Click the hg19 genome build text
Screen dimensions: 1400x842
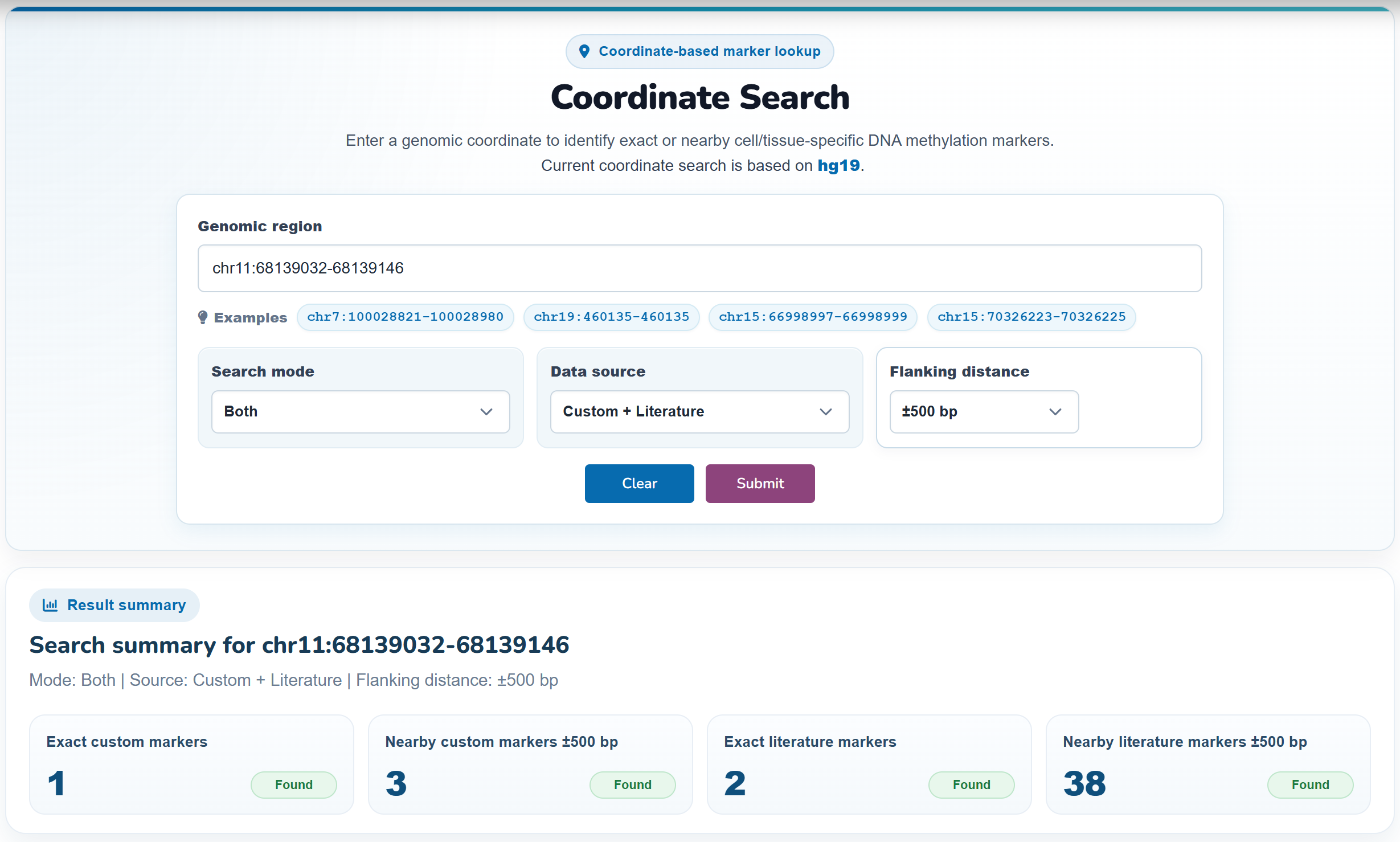tap(838, 165)
